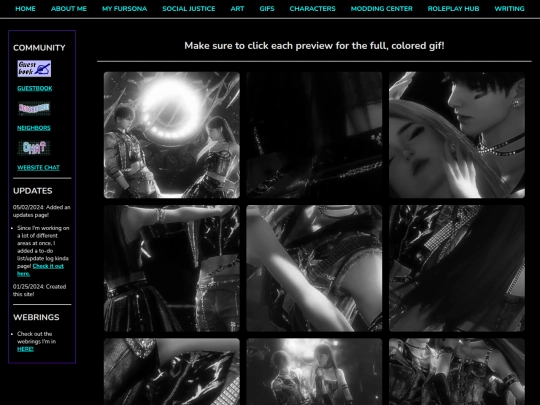Follow the NEIGHBORS link

(34, 128)
